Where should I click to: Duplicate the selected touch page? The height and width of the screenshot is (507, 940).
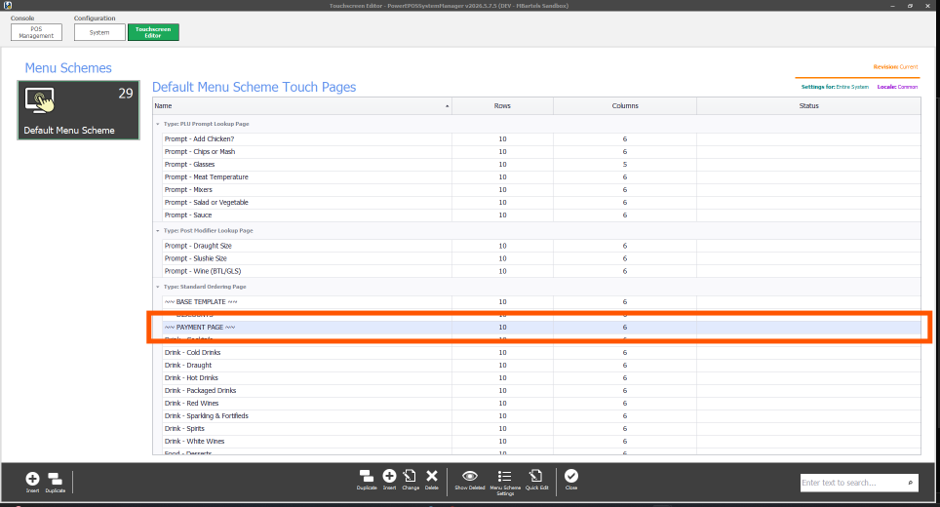click(x=366, y=477)
